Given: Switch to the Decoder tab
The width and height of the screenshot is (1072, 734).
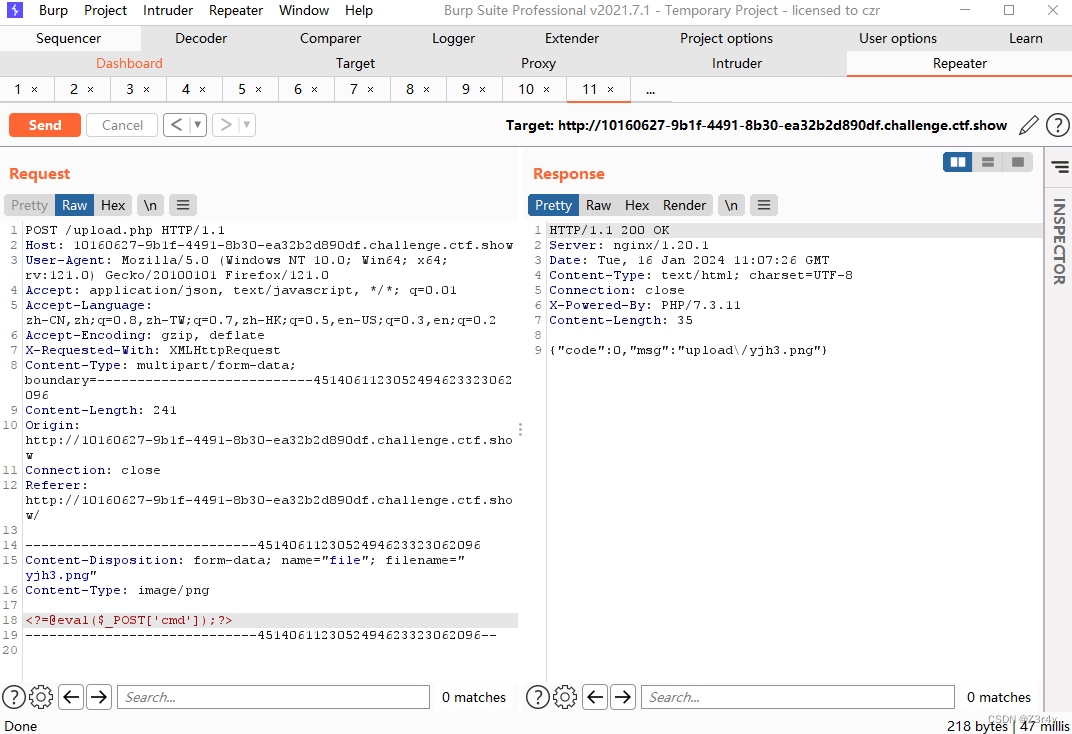Looking at the screenshot, I should (x=201, y=38).
